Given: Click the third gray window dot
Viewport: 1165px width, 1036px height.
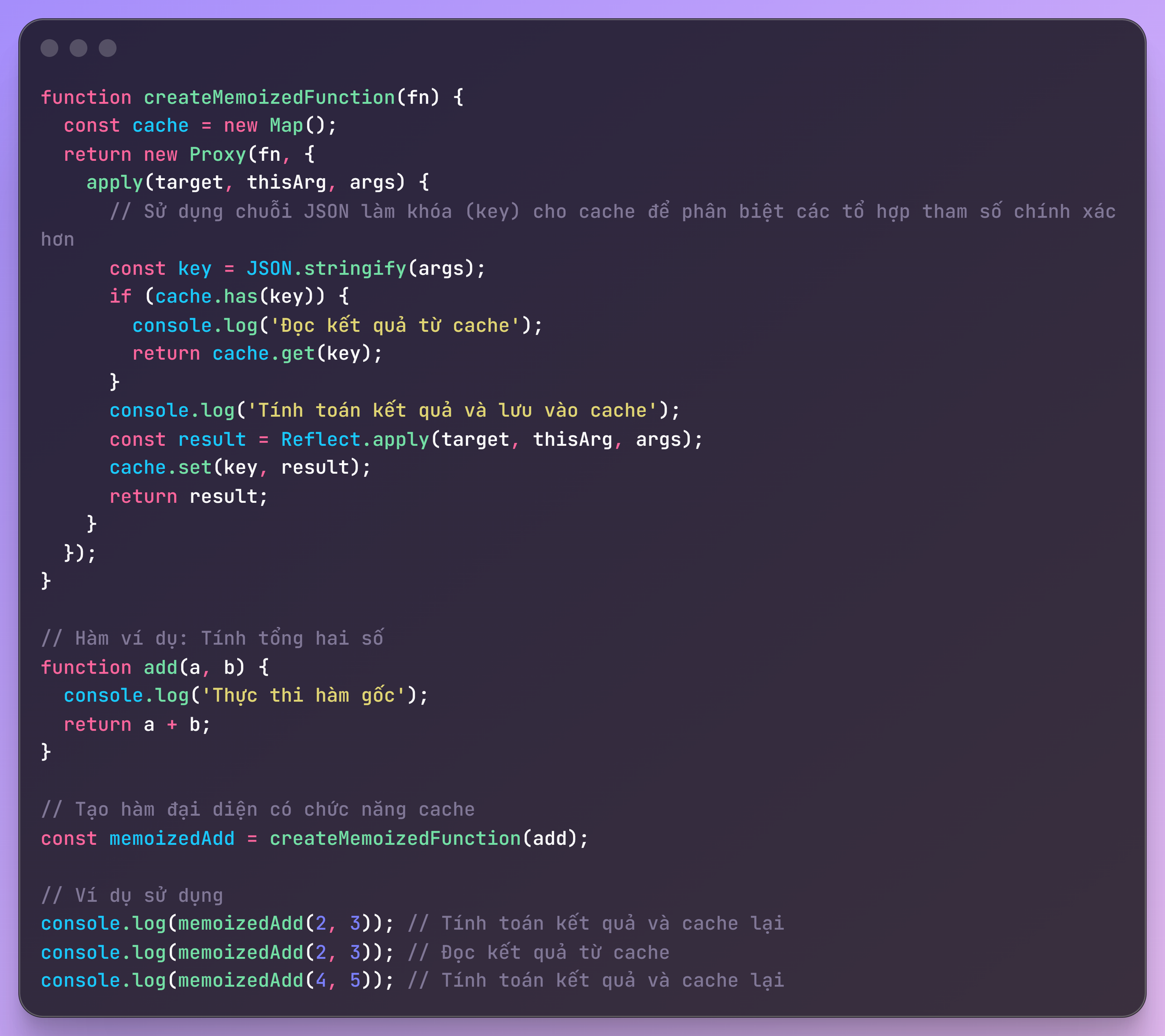Looking at the screenshot, I should click(x=108, y=48).
